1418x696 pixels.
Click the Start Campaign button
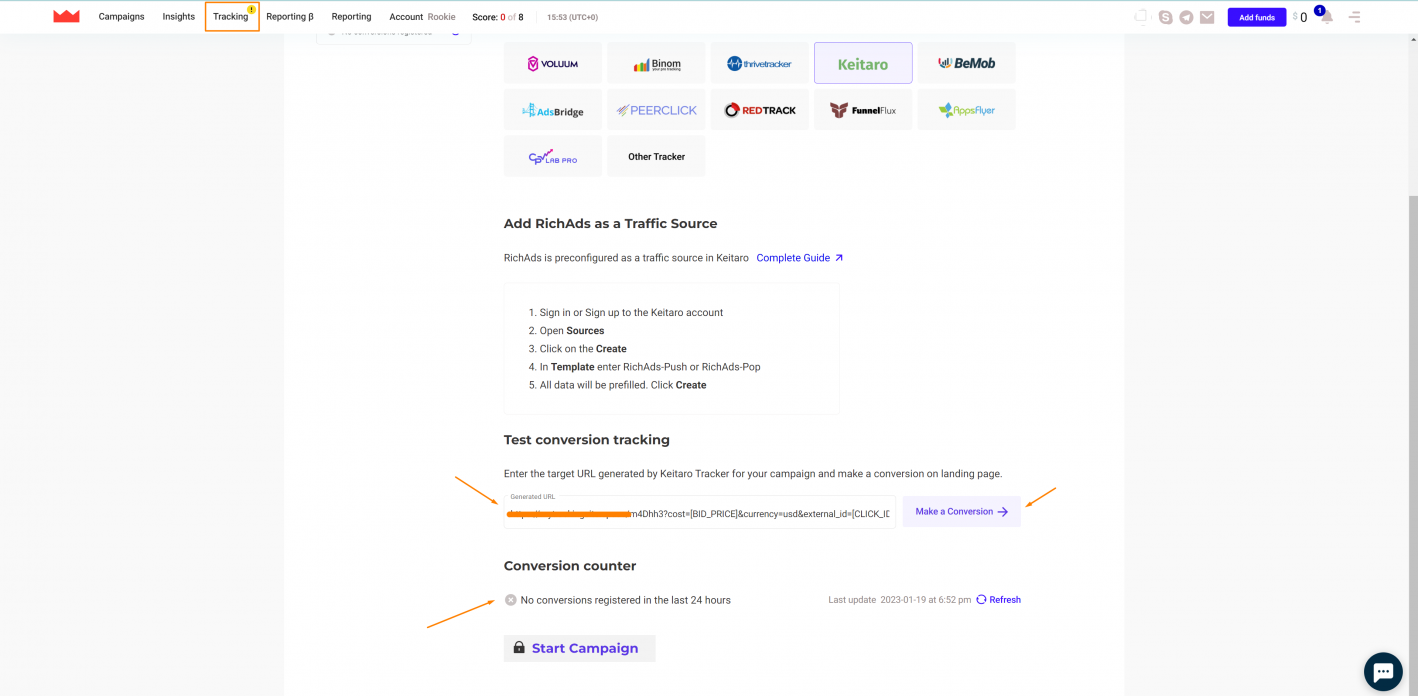(x=580, y=648)
